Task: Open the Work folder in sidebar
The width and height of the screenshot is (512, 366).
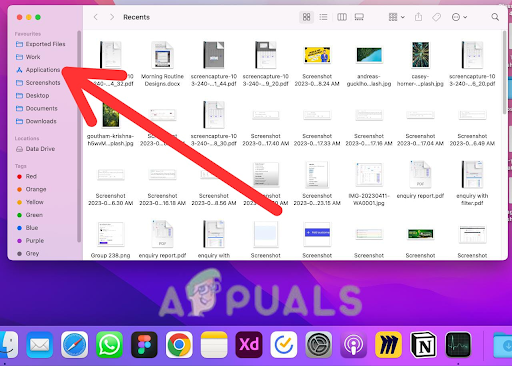Action: 28,57
